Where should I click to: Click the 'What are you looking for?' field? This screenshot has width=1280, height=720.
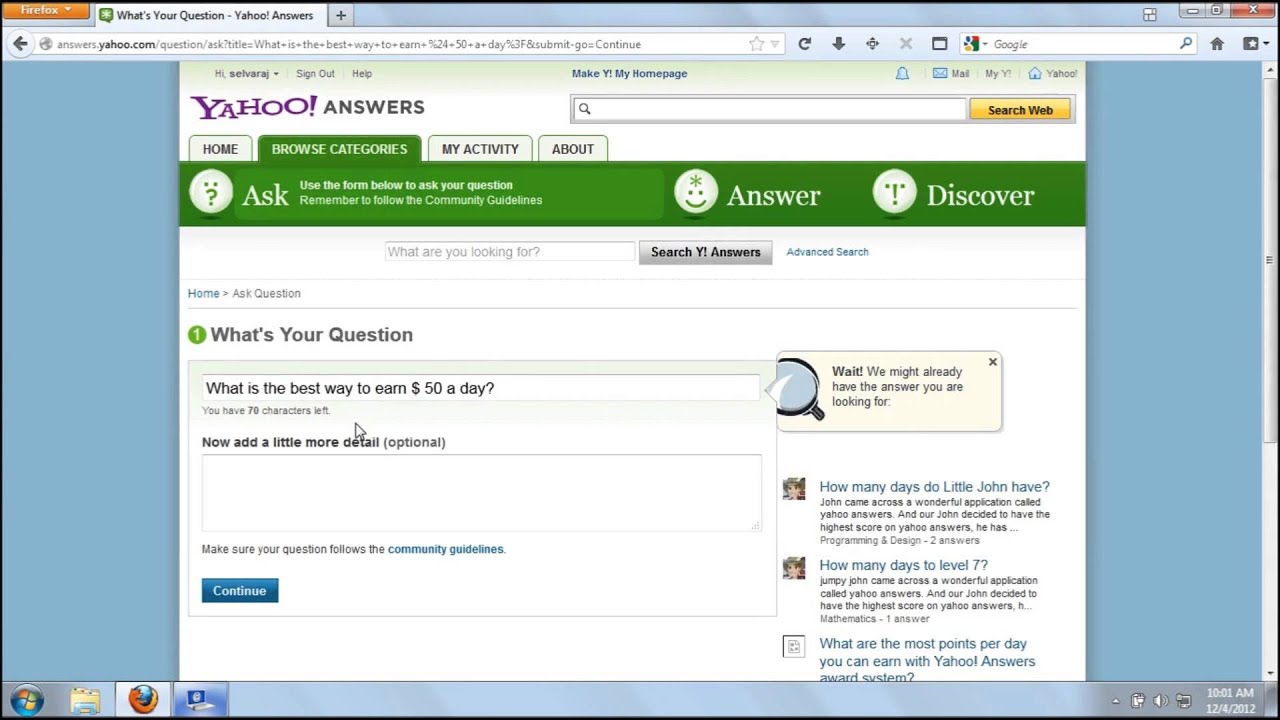coord(510,252)
